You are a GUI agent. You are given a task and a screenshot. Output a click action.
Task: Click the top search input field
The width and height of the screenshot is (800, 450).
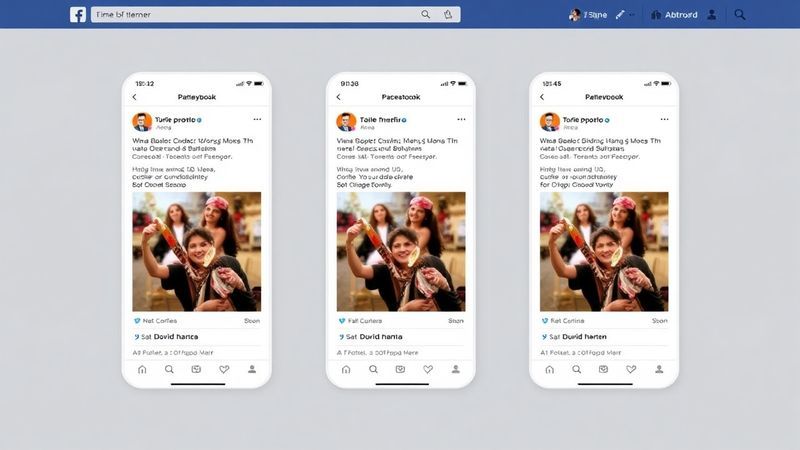250,14
